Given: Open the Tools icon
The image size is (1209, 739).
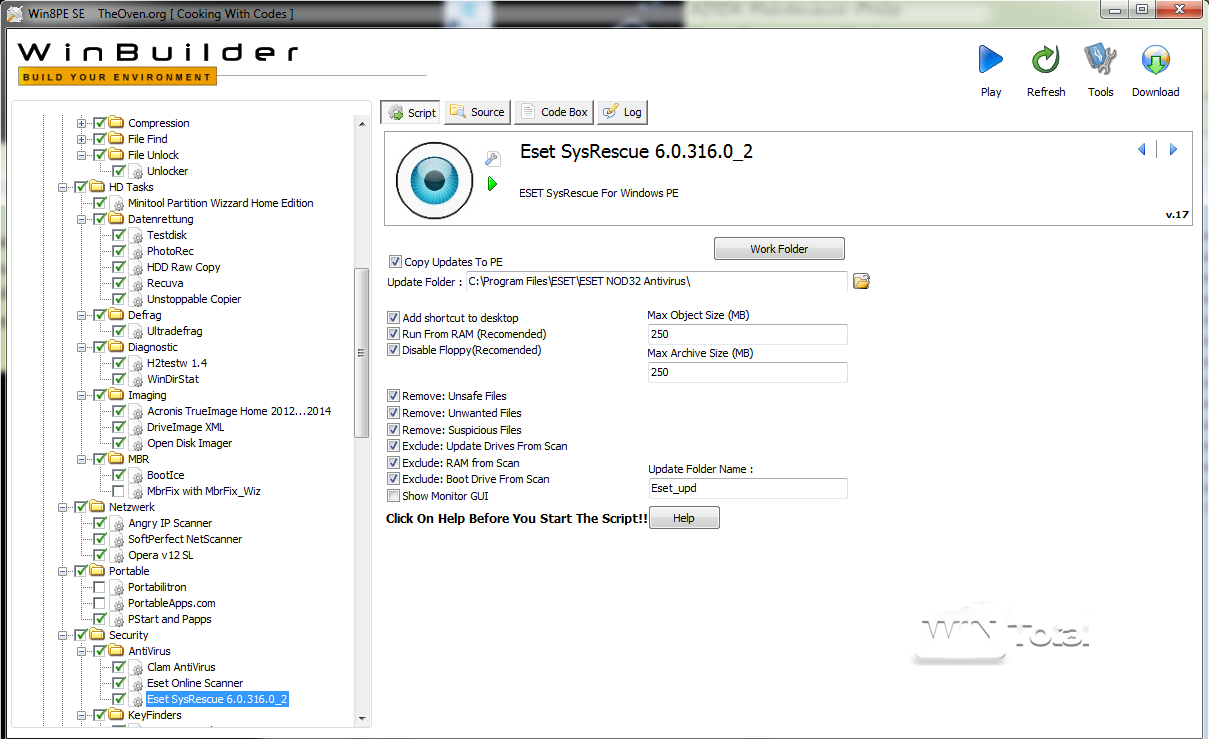Looking at the screenshot, I should [x=1100, y=60].
